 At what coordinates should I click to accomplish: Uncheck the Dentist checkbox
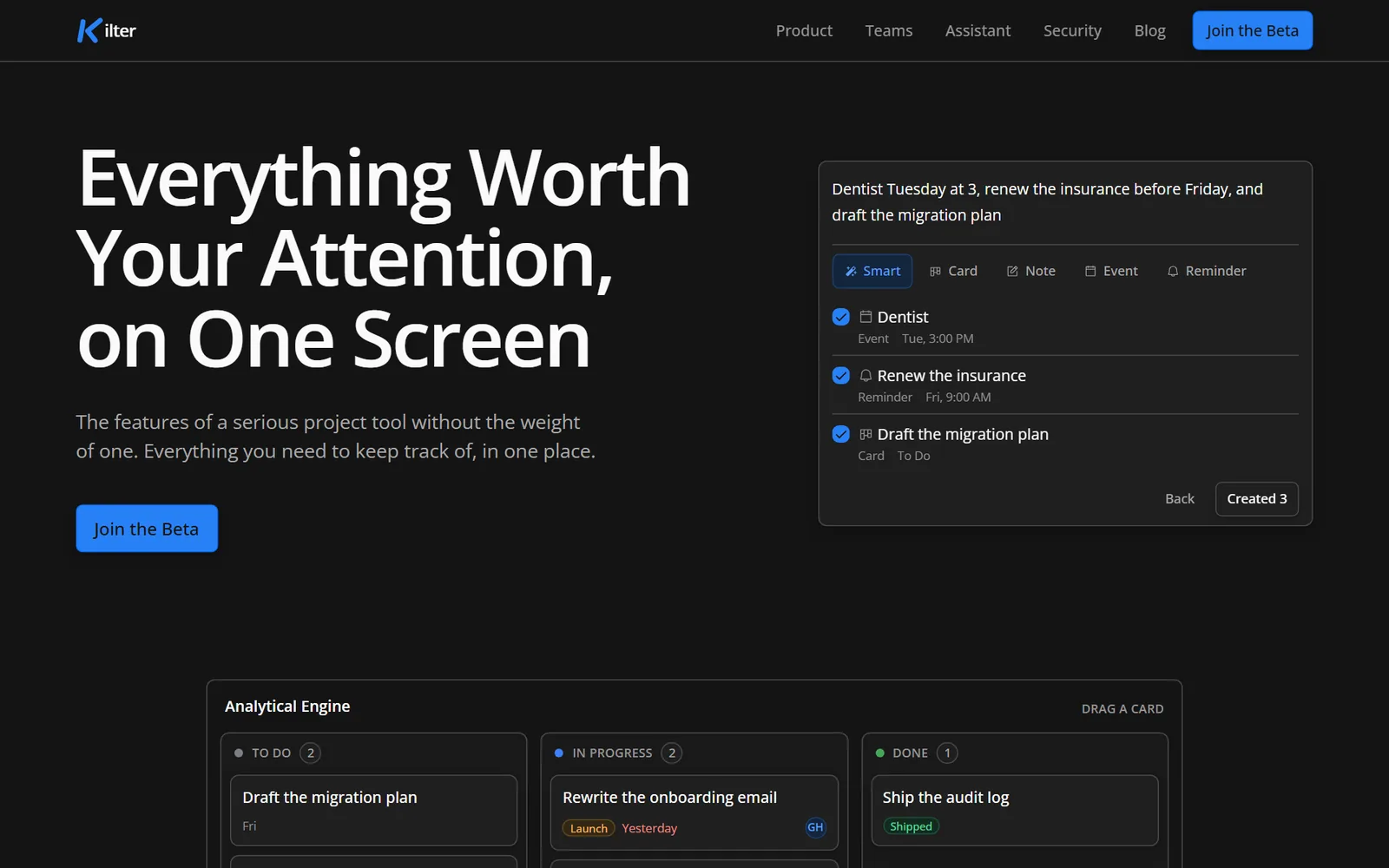[840, 317]
